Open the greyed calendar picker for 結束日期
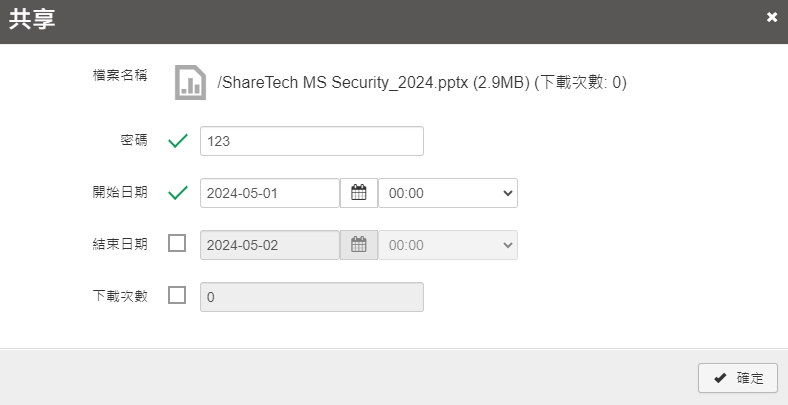The image size is (788, 405). tap(359, 245)
